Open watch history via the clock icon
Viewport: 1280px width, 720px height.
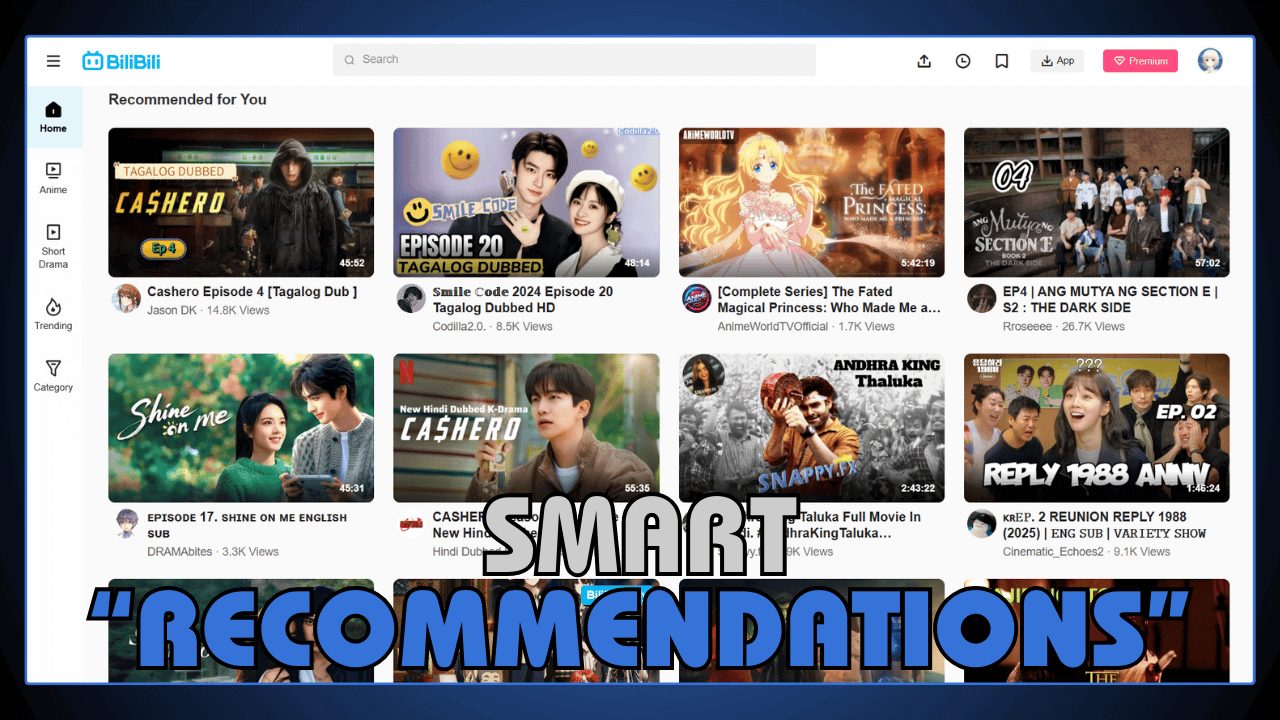tap(962, 61)
